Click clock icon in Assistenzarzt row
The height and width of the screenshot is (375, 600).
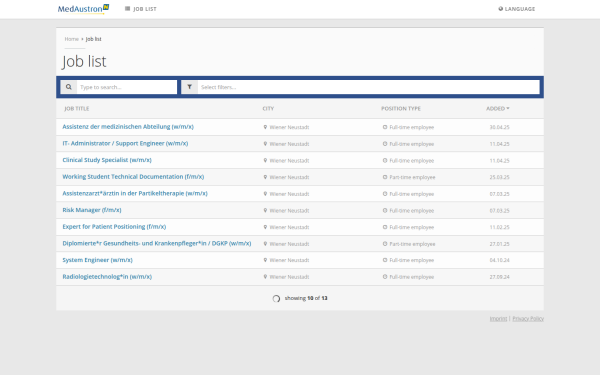[x=385, y=194]
